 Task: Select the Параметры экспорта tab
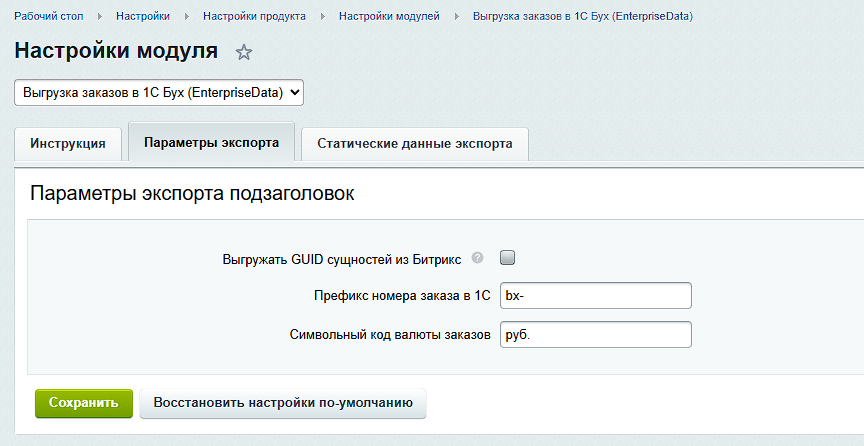pos(211,143)
